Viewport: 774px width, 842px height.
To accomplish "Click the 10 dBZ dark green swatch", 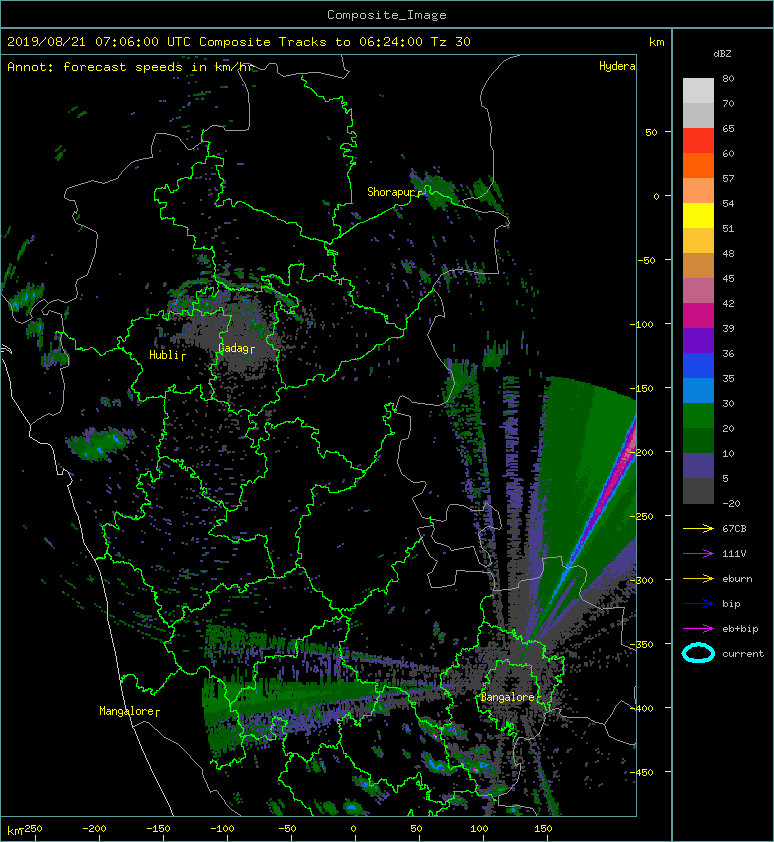I will [698, 441].
